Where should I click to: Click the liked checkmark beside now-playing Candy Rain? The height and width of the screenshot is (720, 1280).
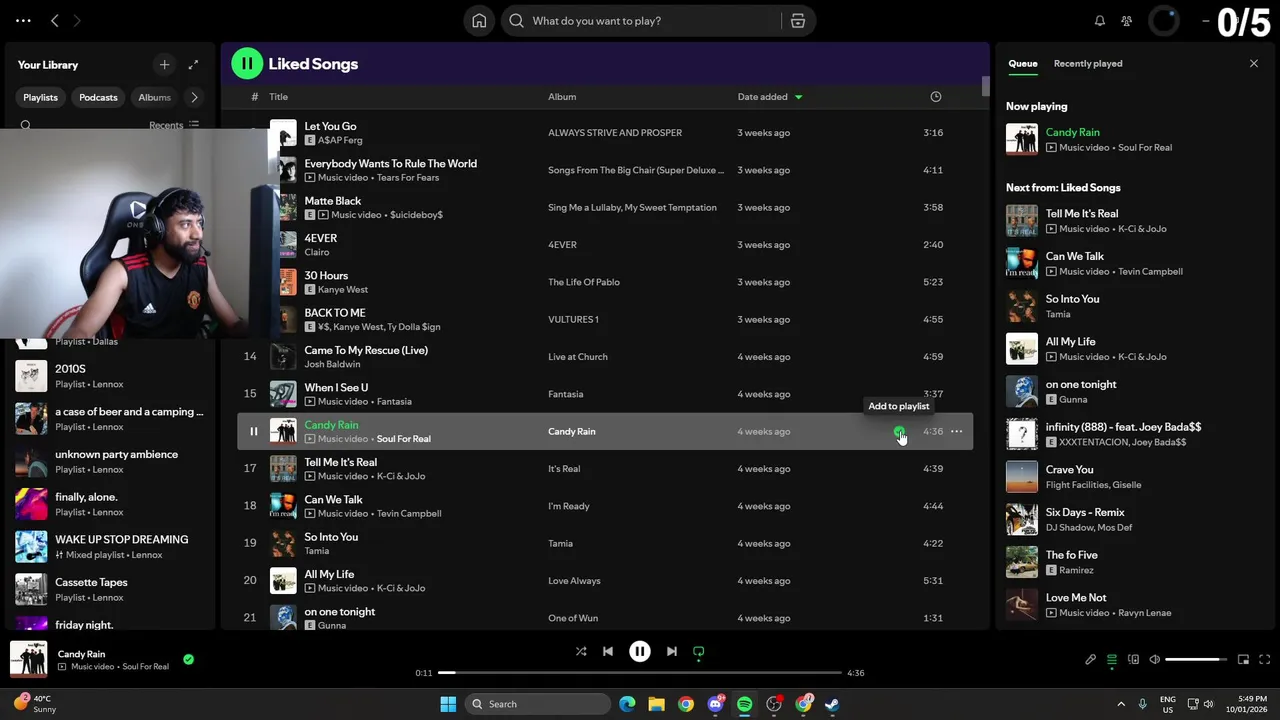coord(188,659)
